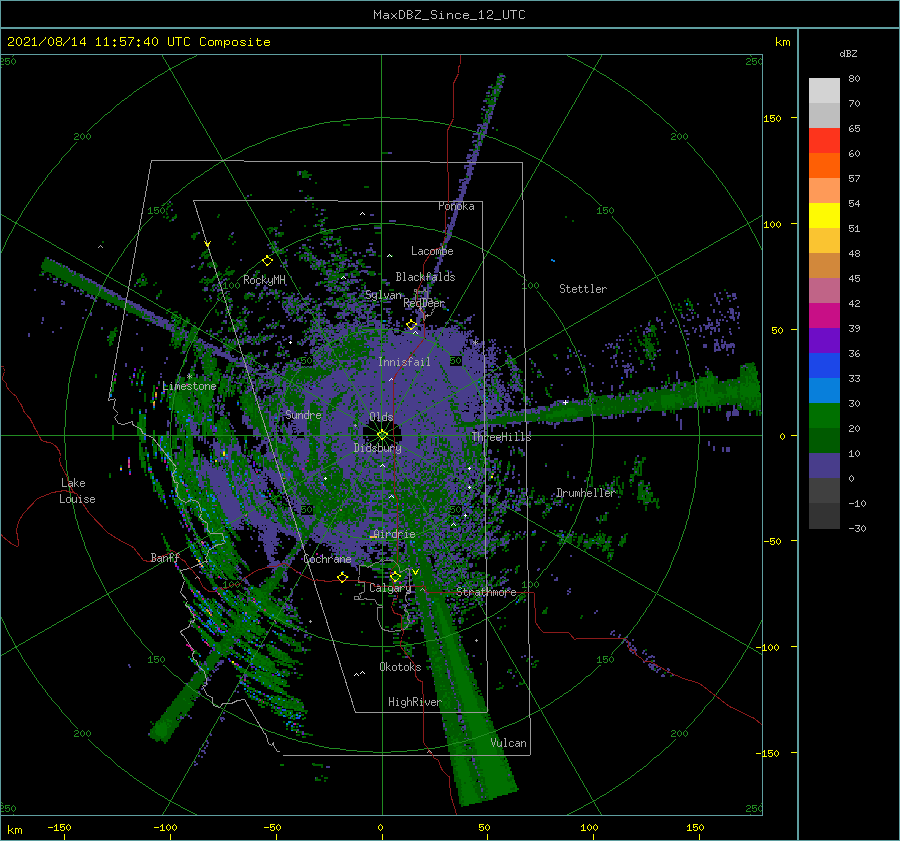Viewport: 900px width, 841px height.
Task: Select the yellow V marker northeast of Calgary
Action: click(x=415, y=572)
